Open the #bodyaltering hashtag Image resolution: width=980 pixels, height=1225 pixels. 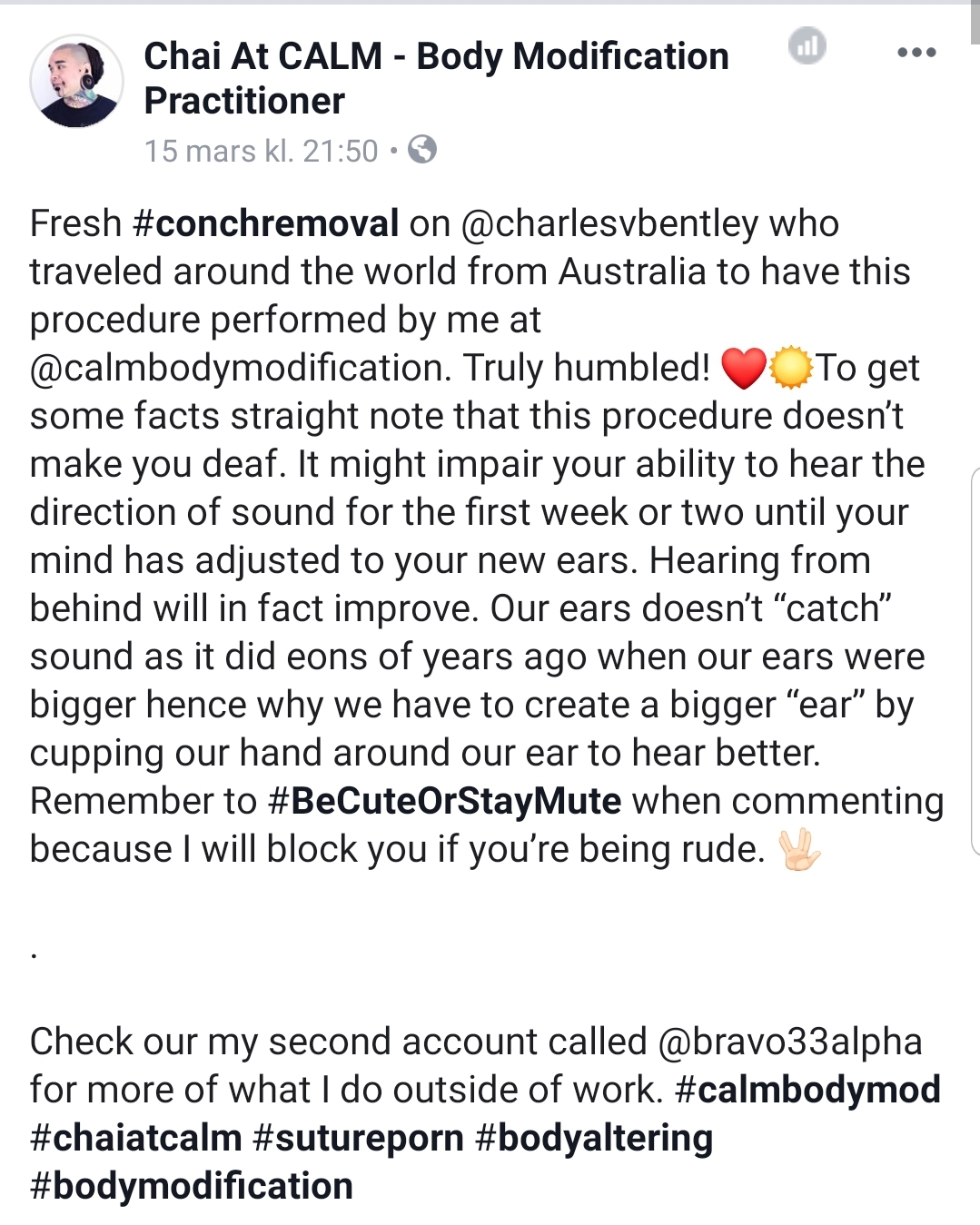tap(595, 1138)
